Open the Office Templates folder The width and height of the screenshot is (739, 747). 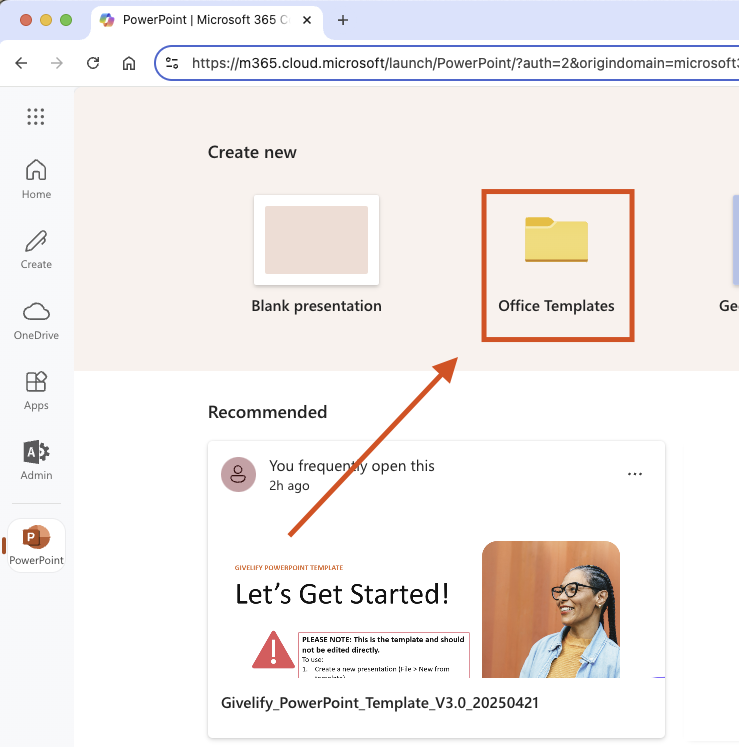557,265
